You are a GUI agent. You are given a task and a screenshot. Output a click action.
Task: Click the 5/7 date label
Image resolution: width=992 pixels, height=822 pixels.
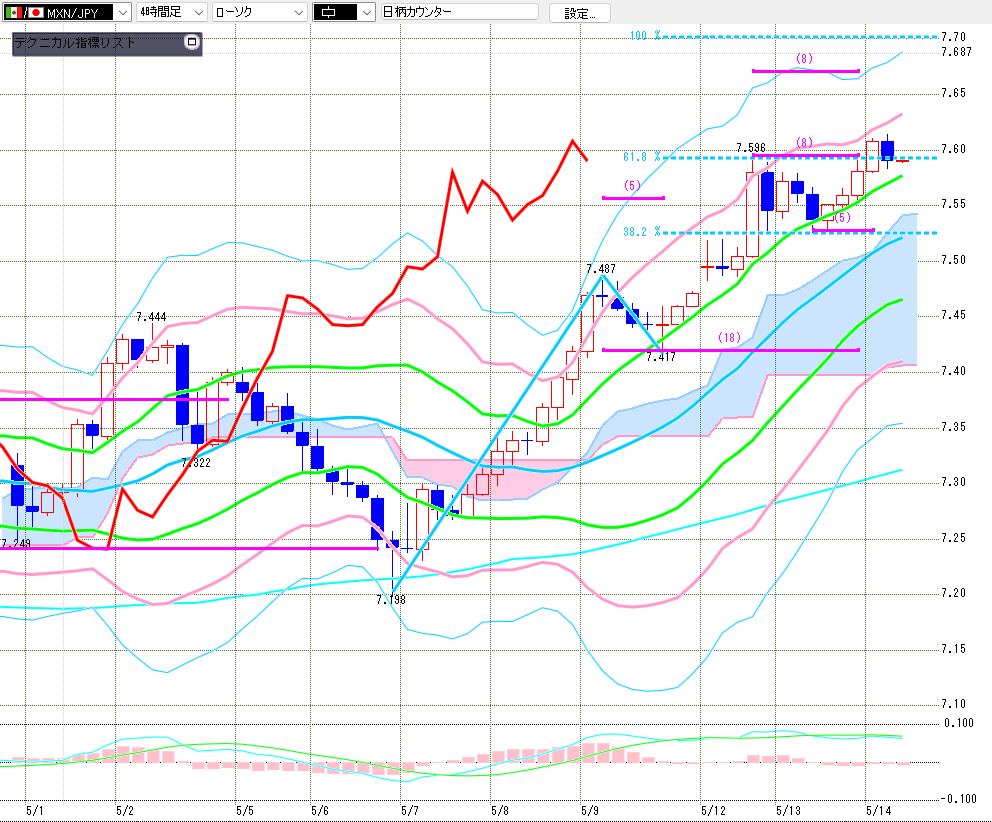[410, 811]
